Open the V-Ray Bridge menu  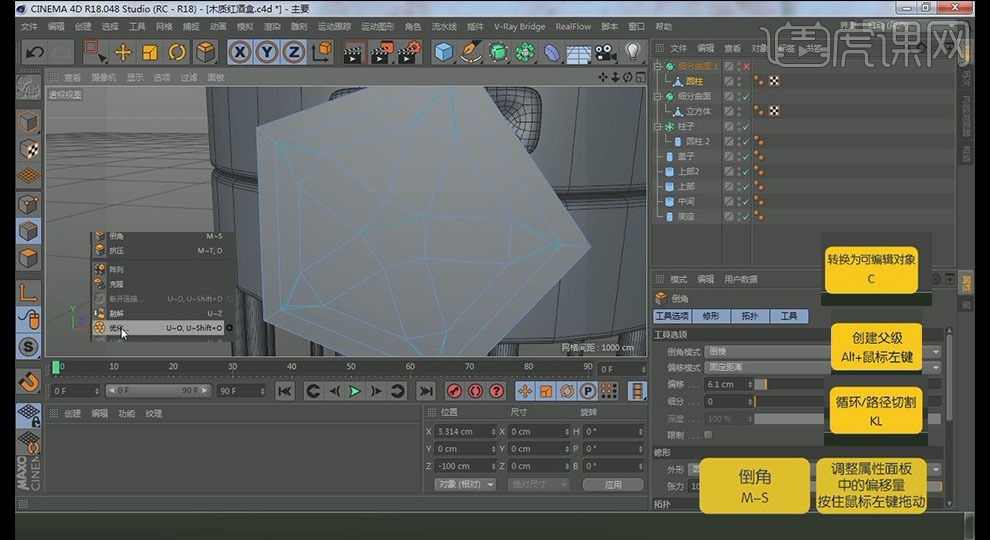point(519,27)
